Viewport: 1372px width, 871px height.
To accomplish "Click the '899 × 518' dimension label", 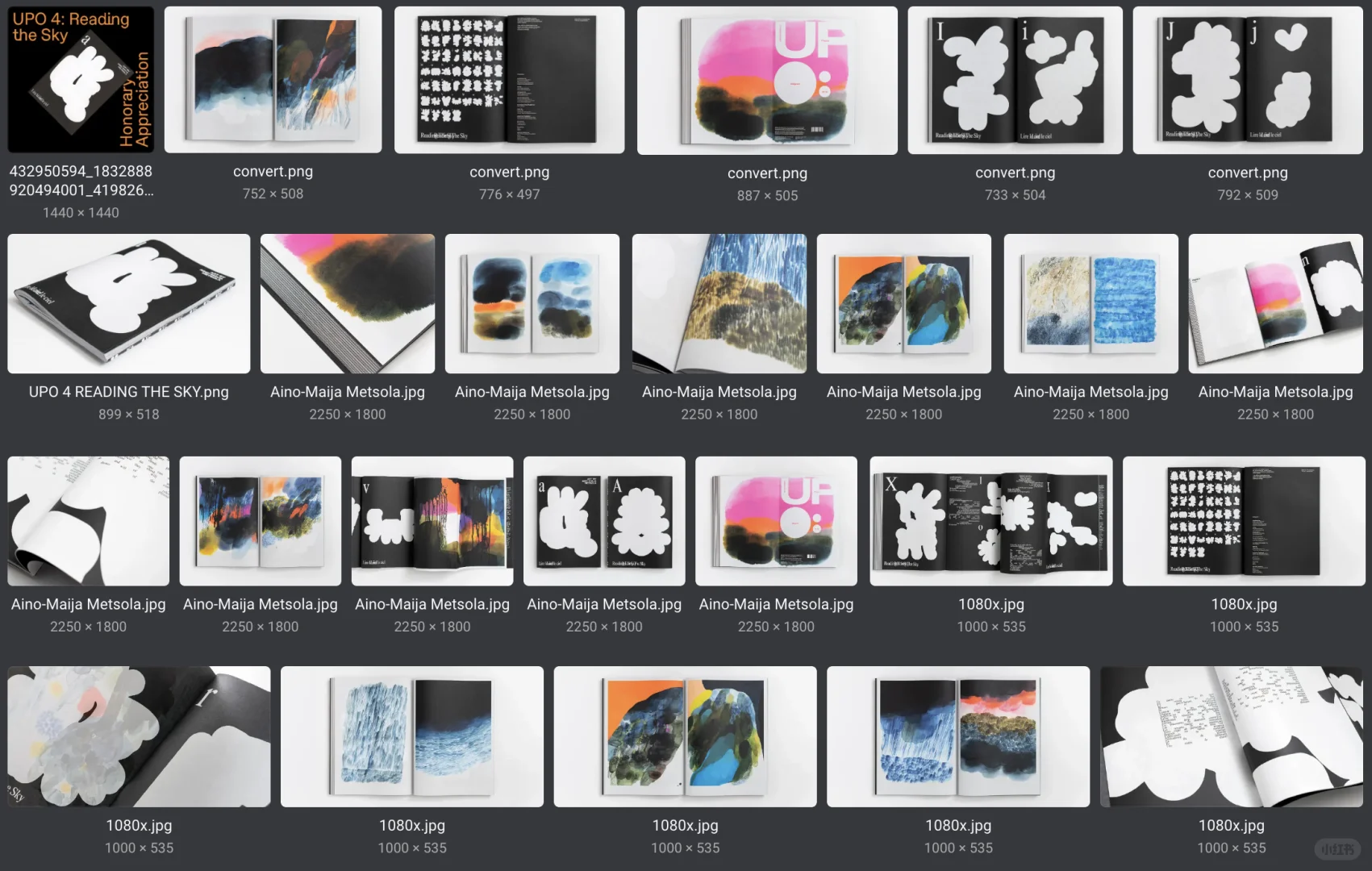I will pos(129,415).
